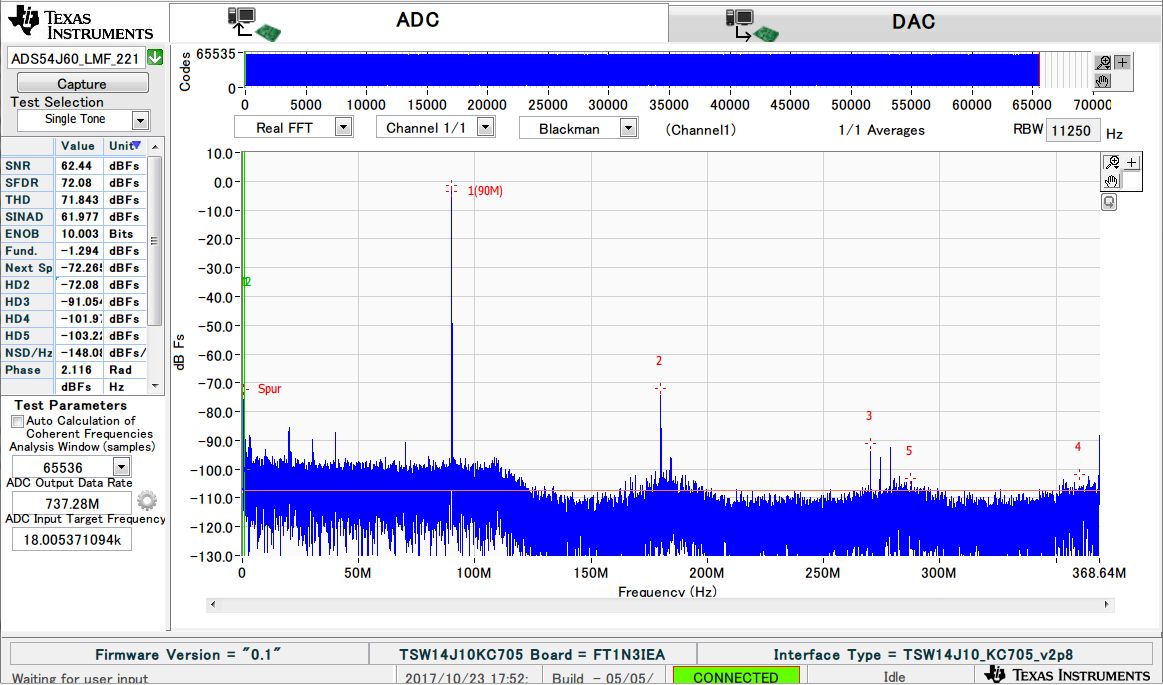Click the SINAD value 61.977 cell
The width and height of the screenshot is (1163, 685).
coord(79,216)
